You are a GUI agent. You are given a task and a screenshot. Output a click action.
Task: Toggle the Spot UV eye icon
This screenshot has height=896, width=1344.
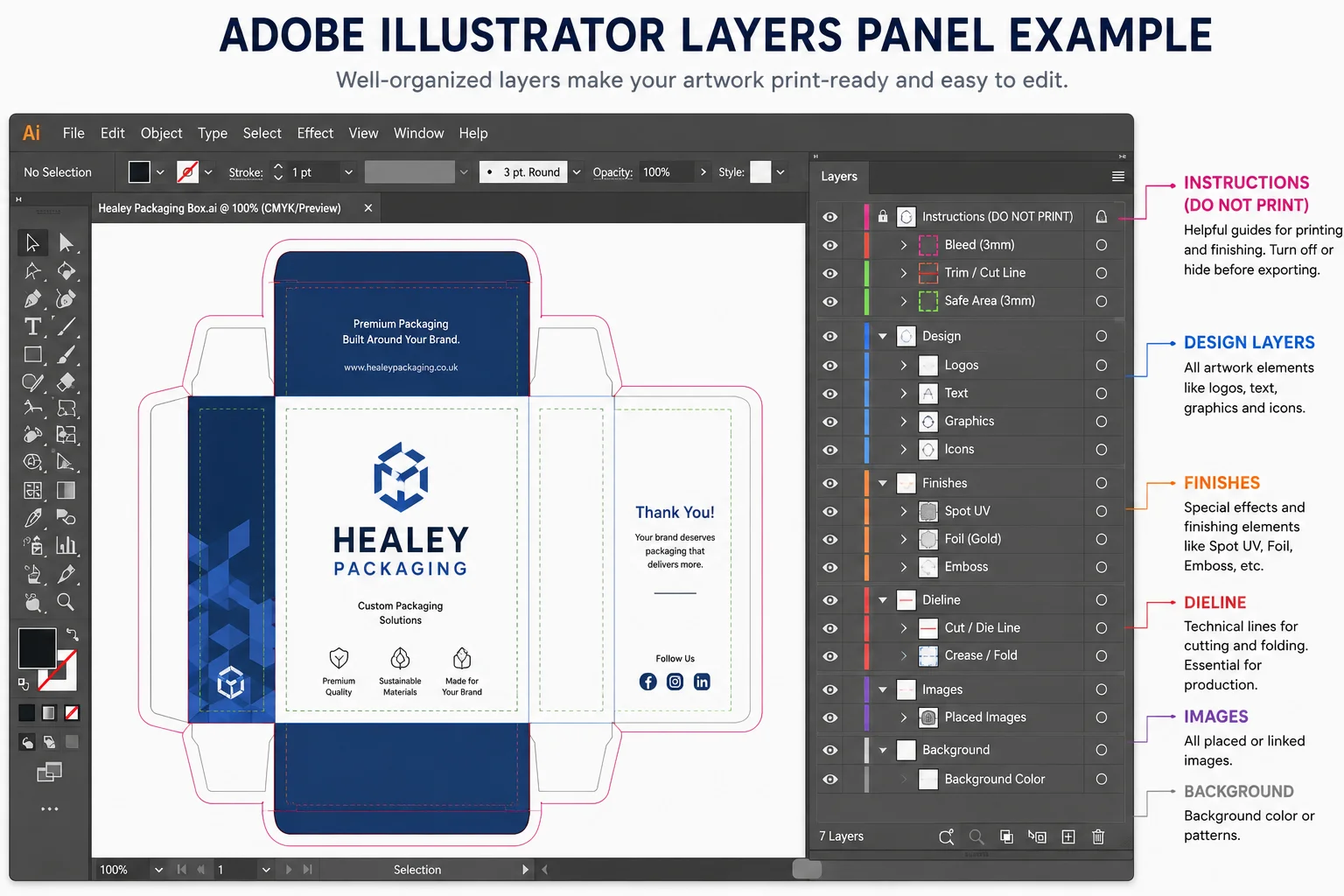coord(830,512)
